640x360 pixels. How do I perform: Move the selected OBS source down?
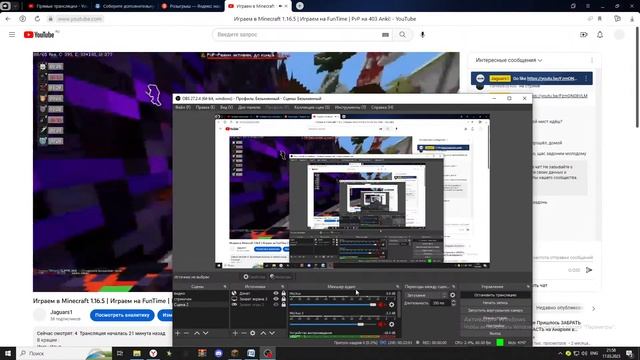pos(272,333)
